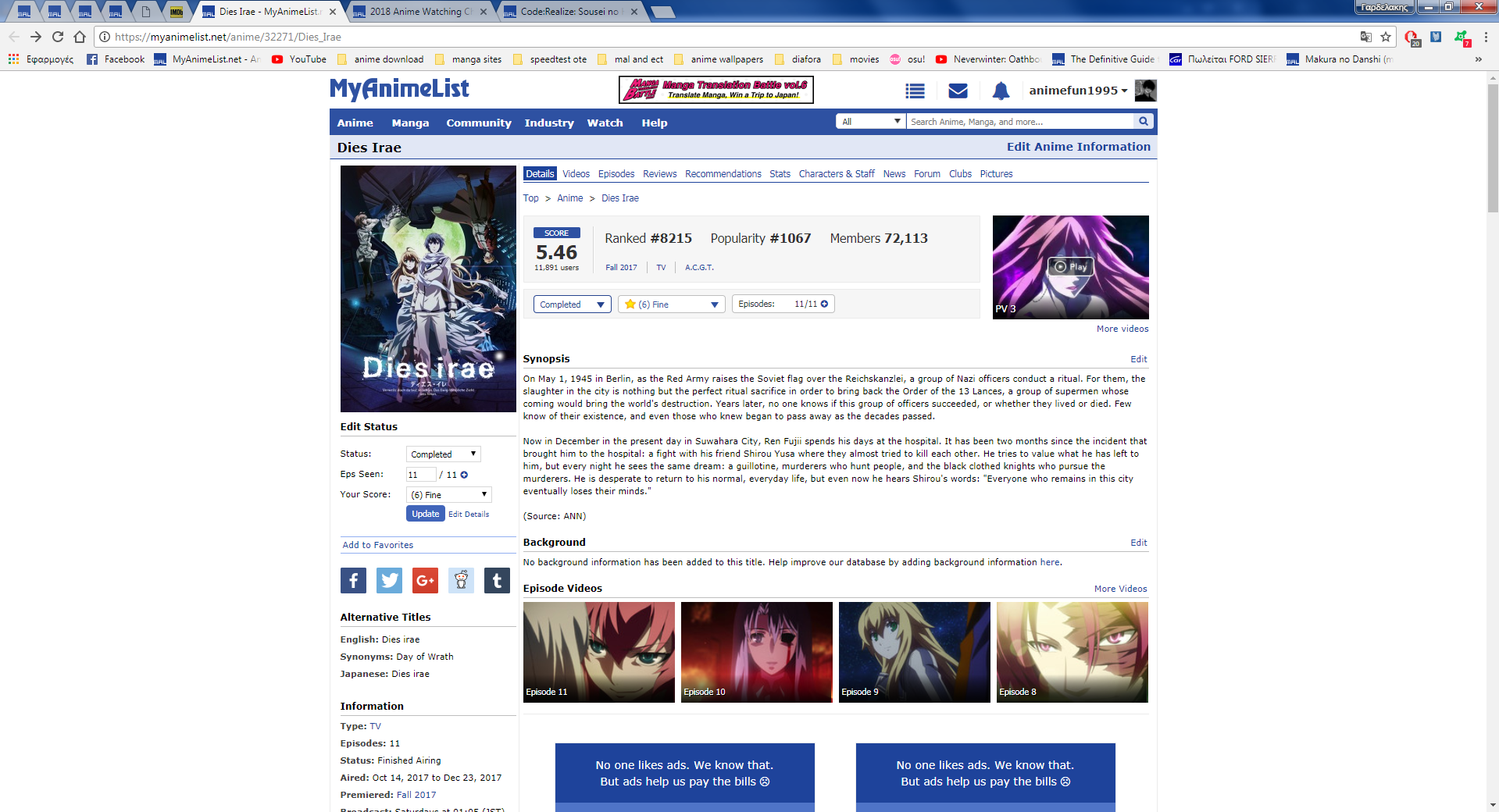The image size is (1499, 812).
Task: Share on Facebook square icon
Action: [353, 580]
